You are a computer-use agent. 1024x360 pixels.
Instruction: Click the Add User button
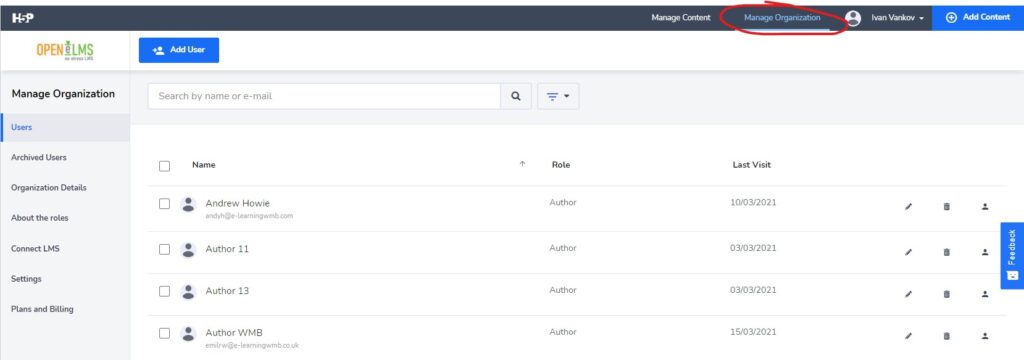coord(179,50)
